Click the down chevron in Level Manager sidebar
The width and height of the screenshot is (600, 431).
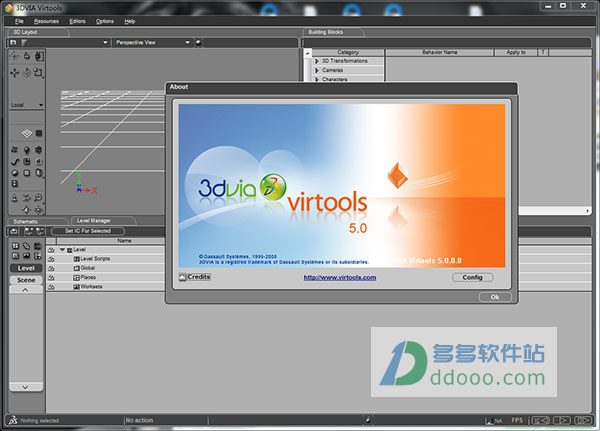26,387
